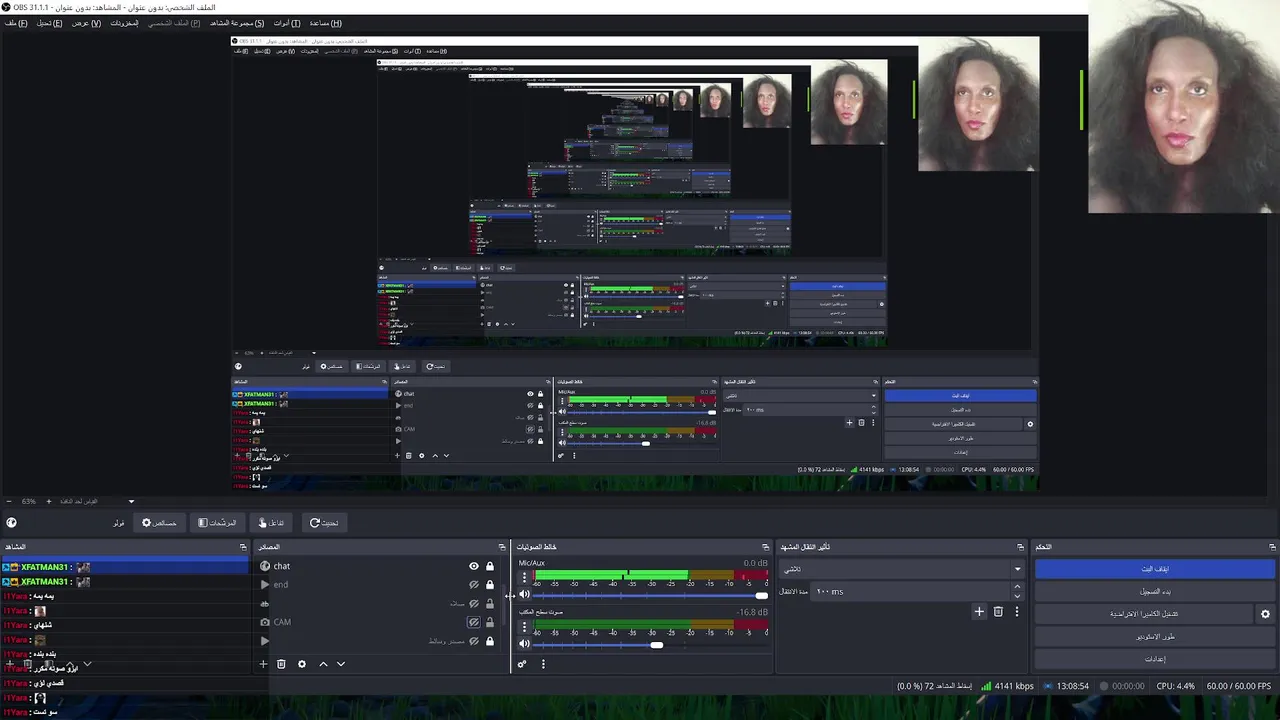The image size is (1280, 720).
Task: Show the media source (bottom row) via eye icon
Action: (474, 641)
